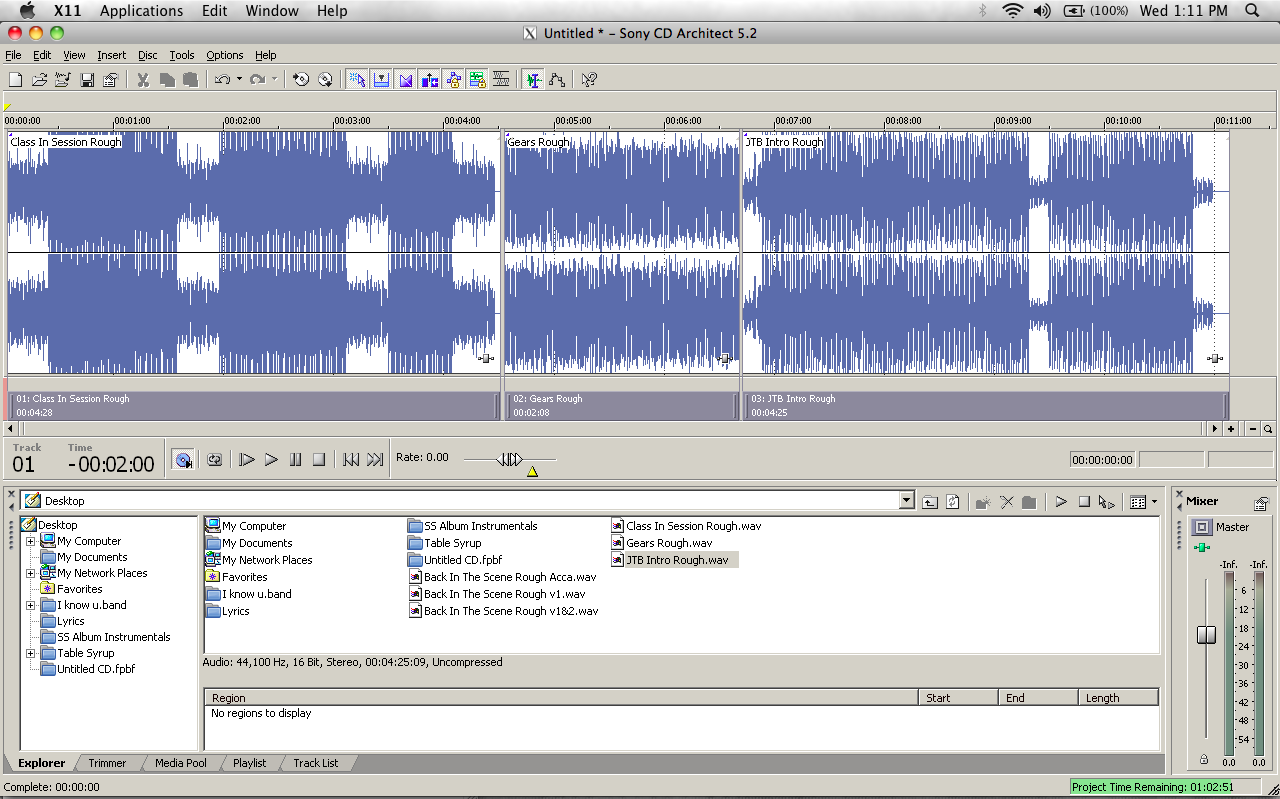Viewport: 1280px width, 799px height.
Task: Open the Disc menu
Action: [x=148, y=55]
